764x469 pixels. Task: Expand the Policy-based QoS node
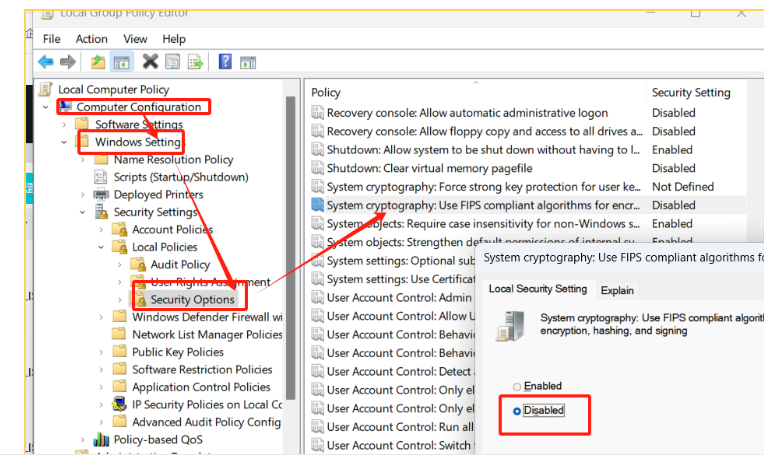pos(82,439)
